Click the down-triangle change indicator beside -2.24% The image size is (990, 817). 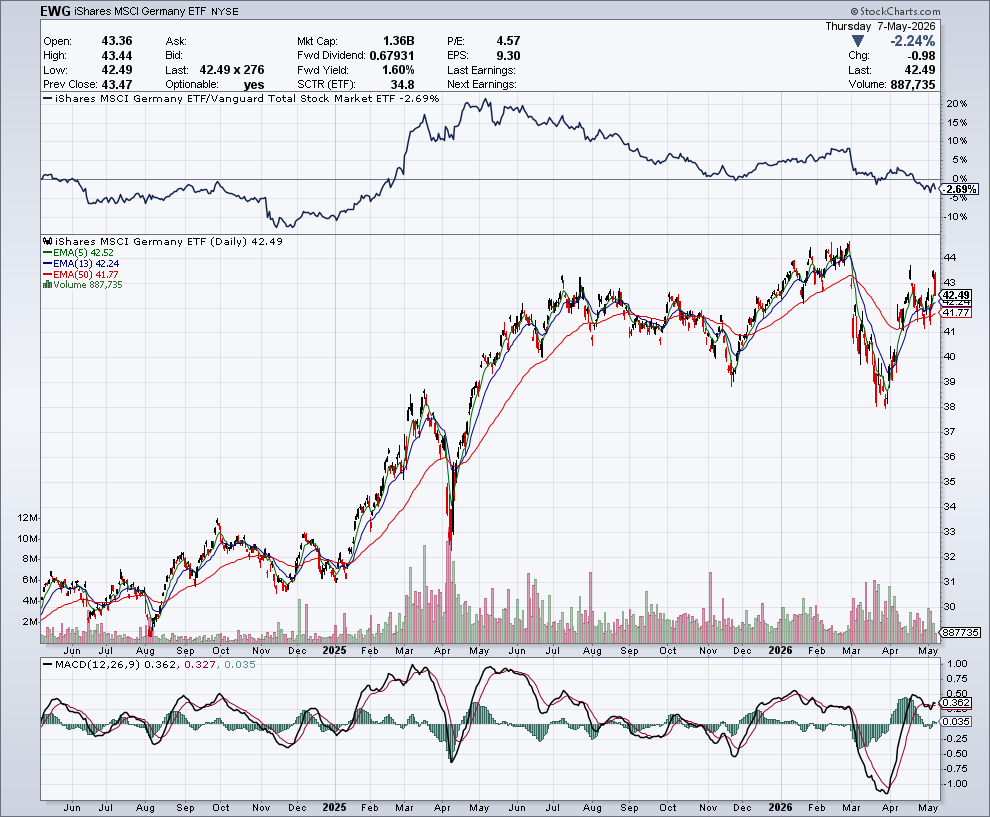pyautogui.click(x=857, y=41)
